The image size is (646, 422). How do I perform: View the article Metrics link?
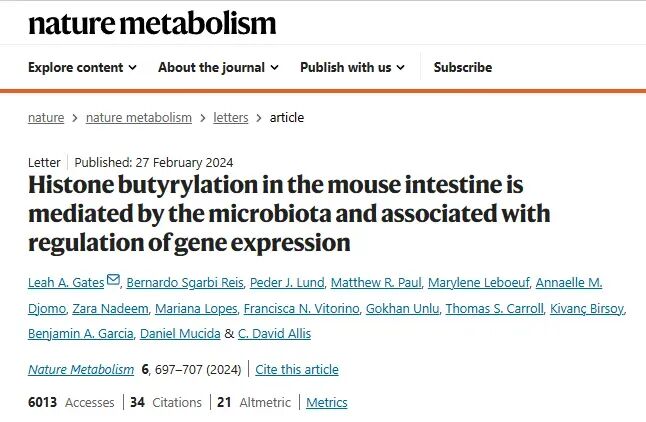tap(327, 402)
